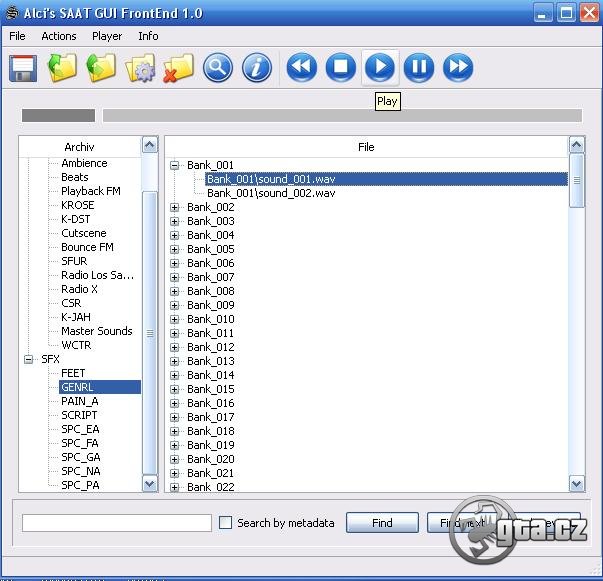This screenshot has width=603, height=581.
Task: Click the folder with gear icon
Action: coord(140,68)
